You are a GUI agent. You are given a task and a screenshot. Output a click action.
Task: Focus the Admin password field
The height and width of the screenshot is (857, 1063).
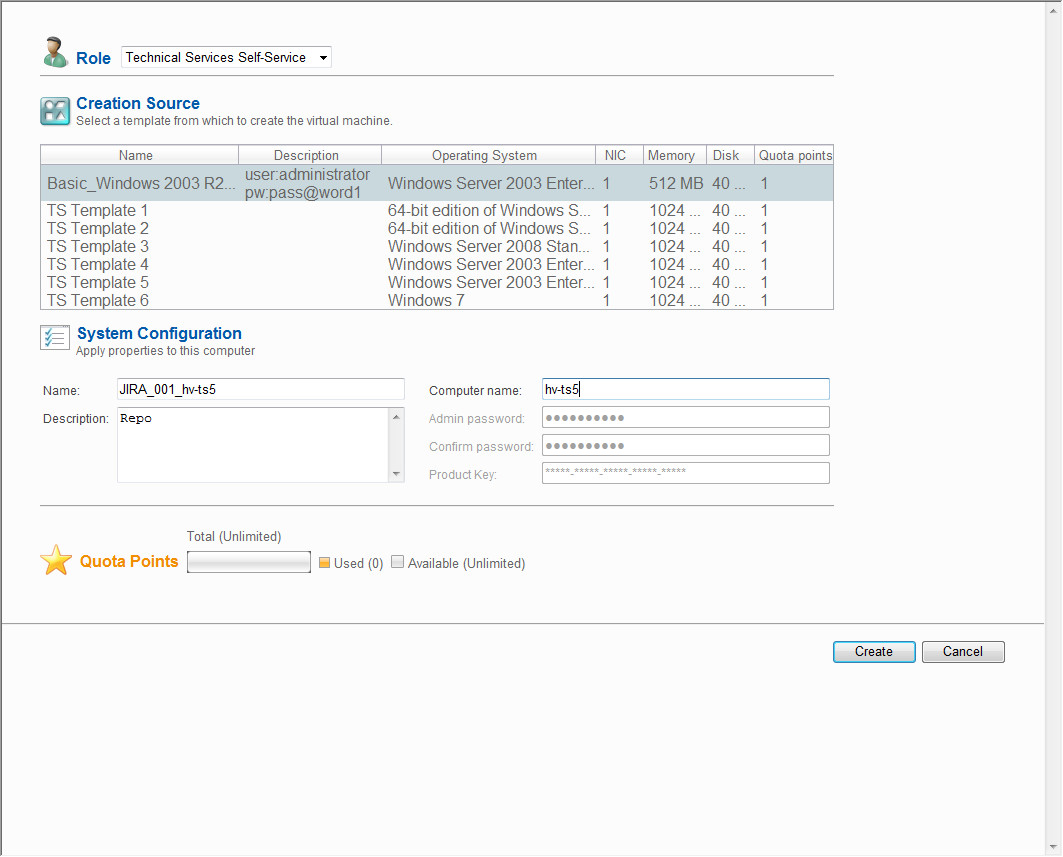coord(685,417)
